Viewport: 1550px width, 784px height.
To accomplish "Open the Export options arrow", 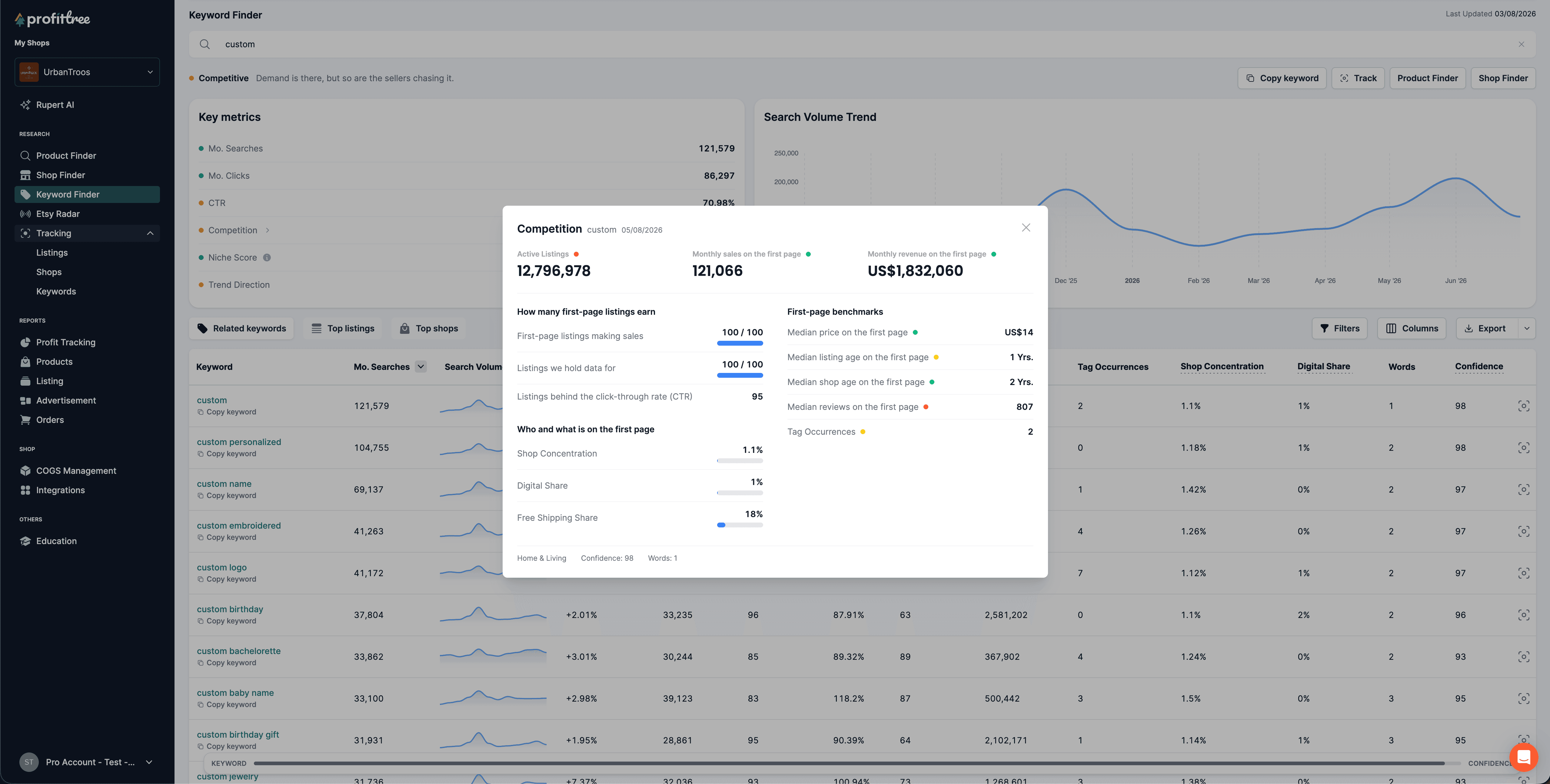I will pyautogui.click(x=1527, y=328).
